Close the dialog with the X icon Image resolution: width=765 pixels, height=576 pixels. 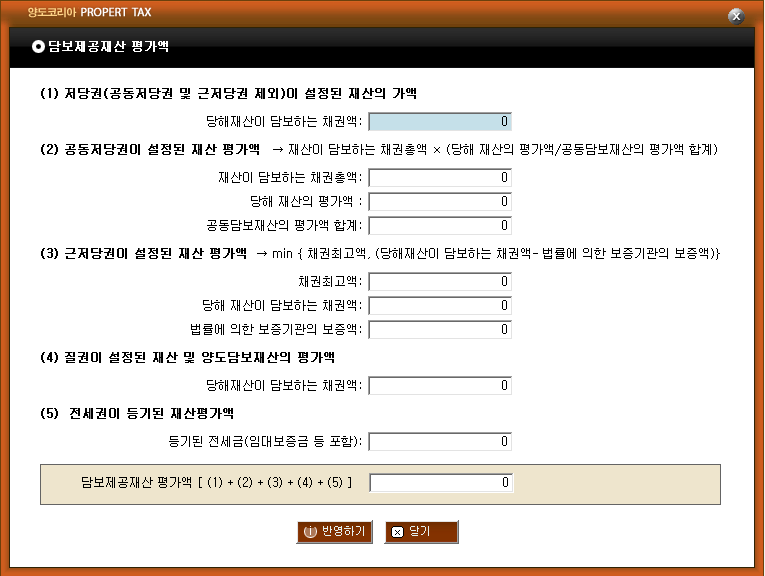coord(736,16)
